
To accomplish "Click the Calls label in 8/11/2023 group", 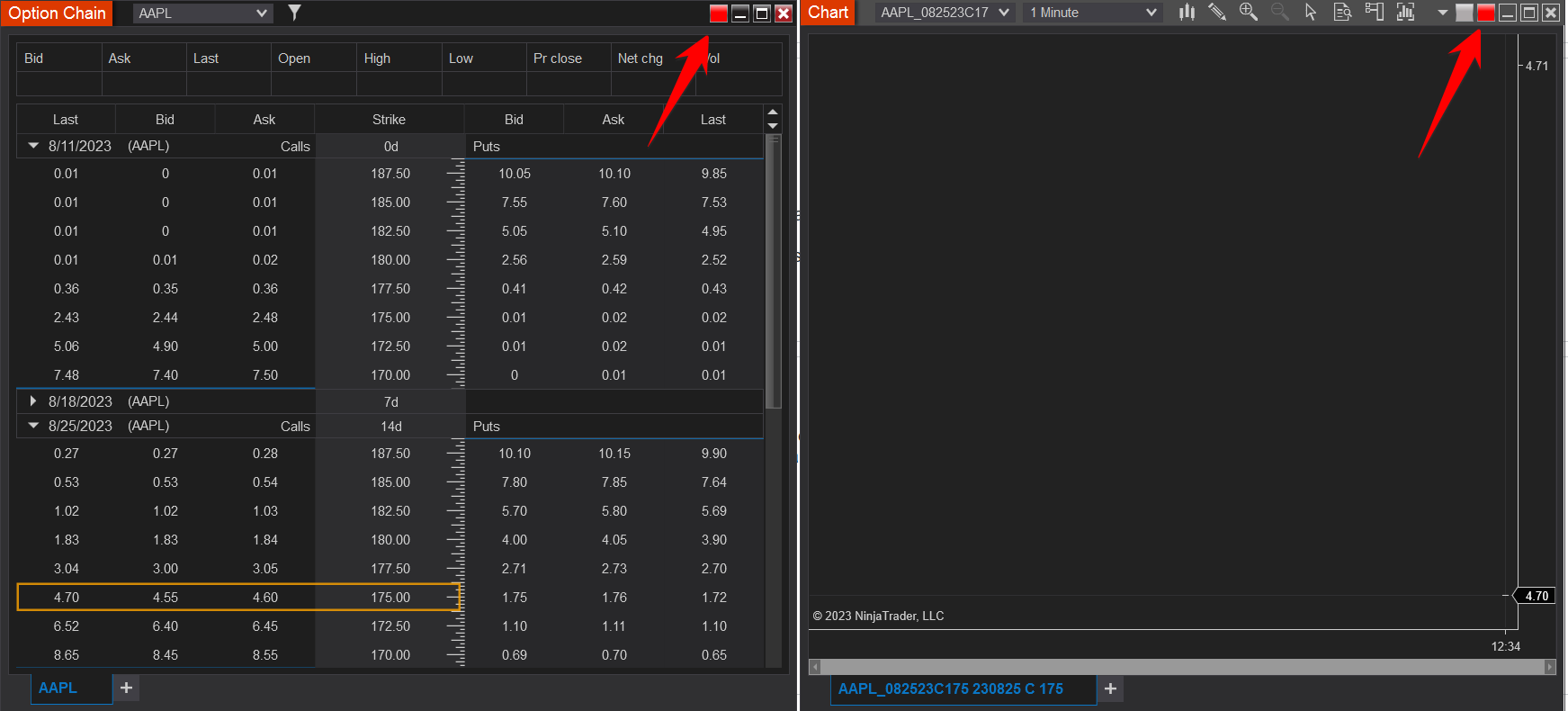I will 295,147.
